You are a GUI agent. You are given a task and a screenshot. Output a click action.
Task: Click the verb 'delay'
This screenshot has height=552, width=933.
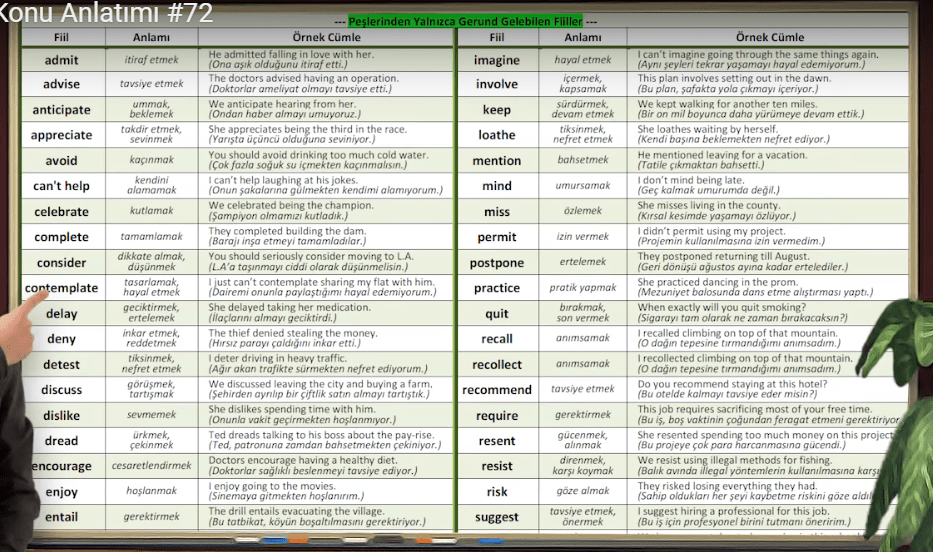(x=61, y=313)
